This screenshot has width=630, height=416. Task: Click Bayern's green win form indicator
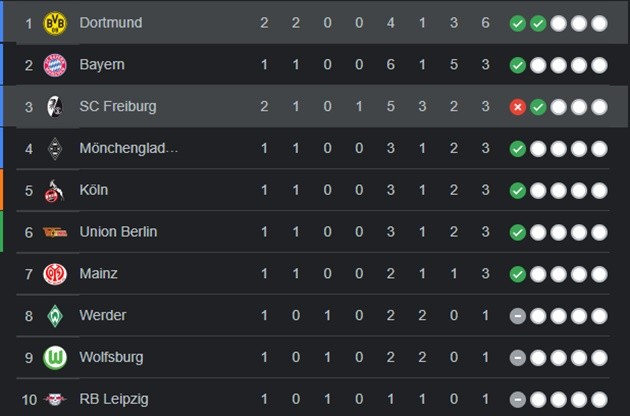coord(517,65)
